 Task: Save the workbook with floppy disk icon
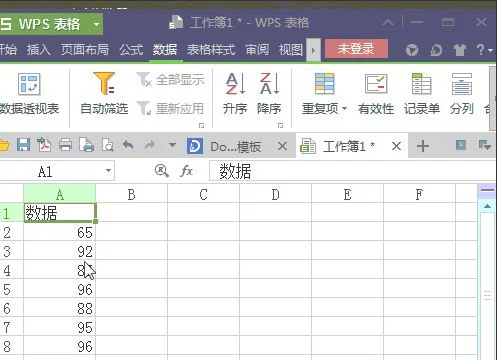coord(23,145)
